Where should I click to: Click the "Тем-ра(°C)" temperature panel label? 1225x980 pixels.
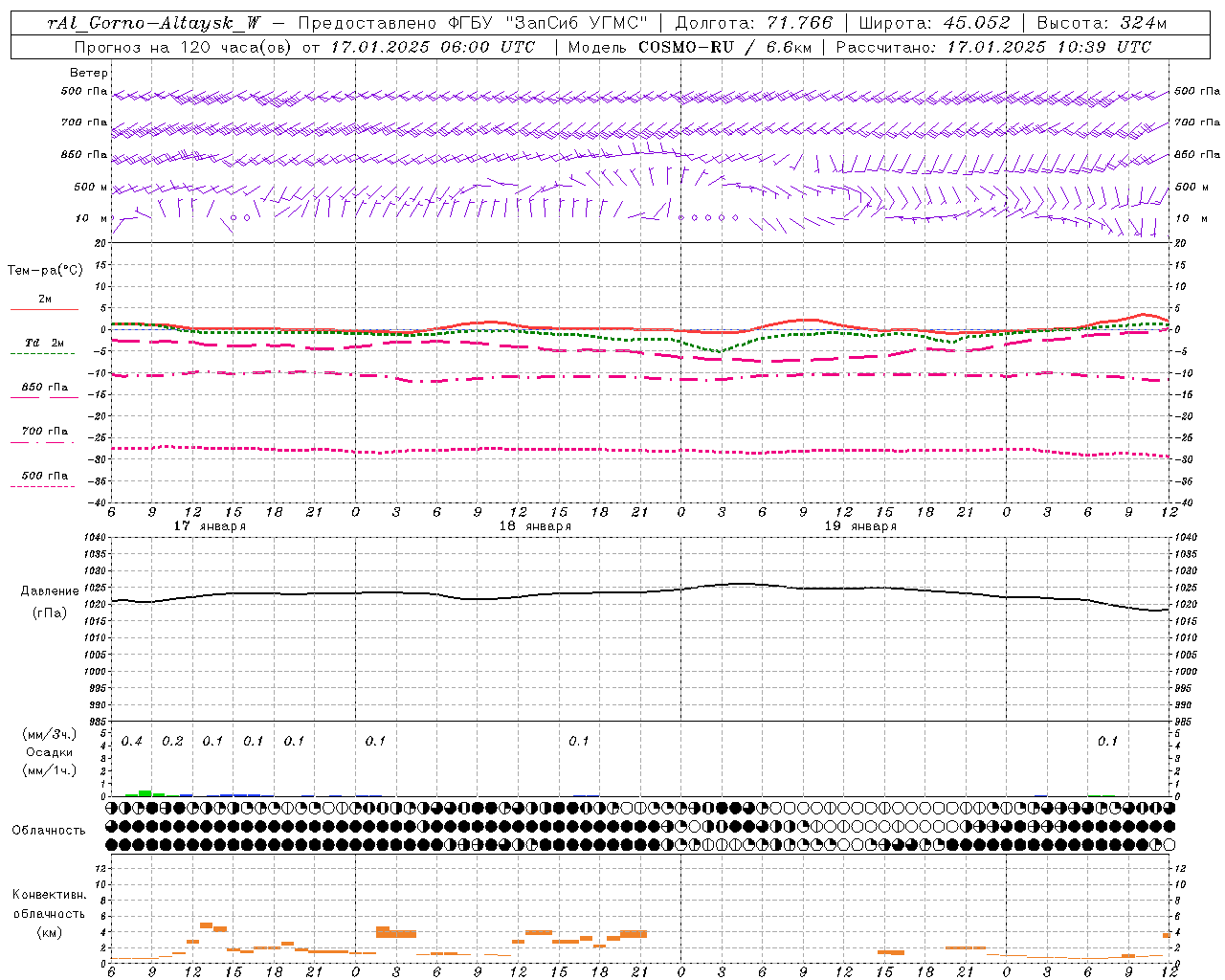pos(45,271)
